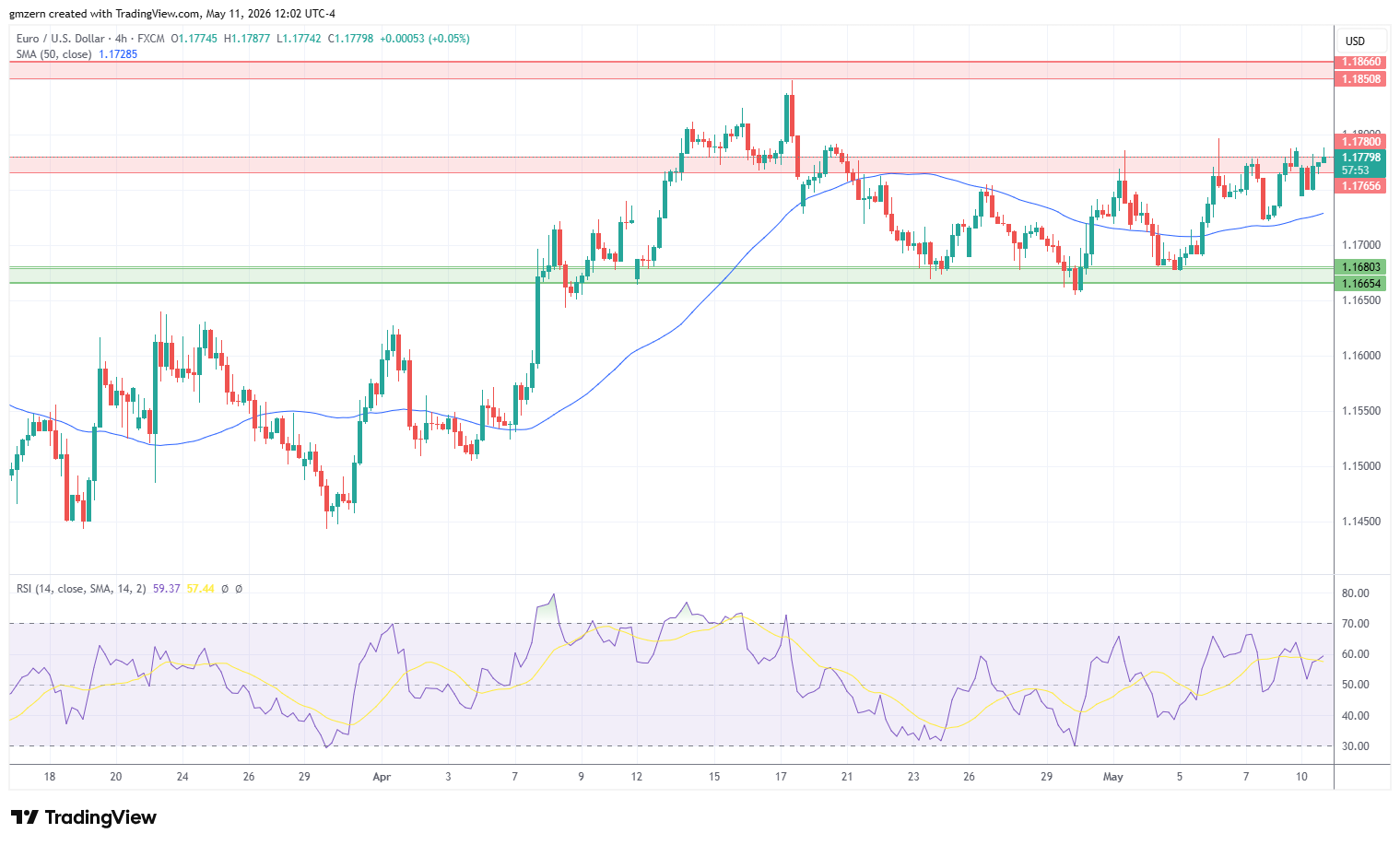Click the green 1.16654 price label
Image resolution: width=1400 pixels, height=845 pixels.
pos(1360,284)
